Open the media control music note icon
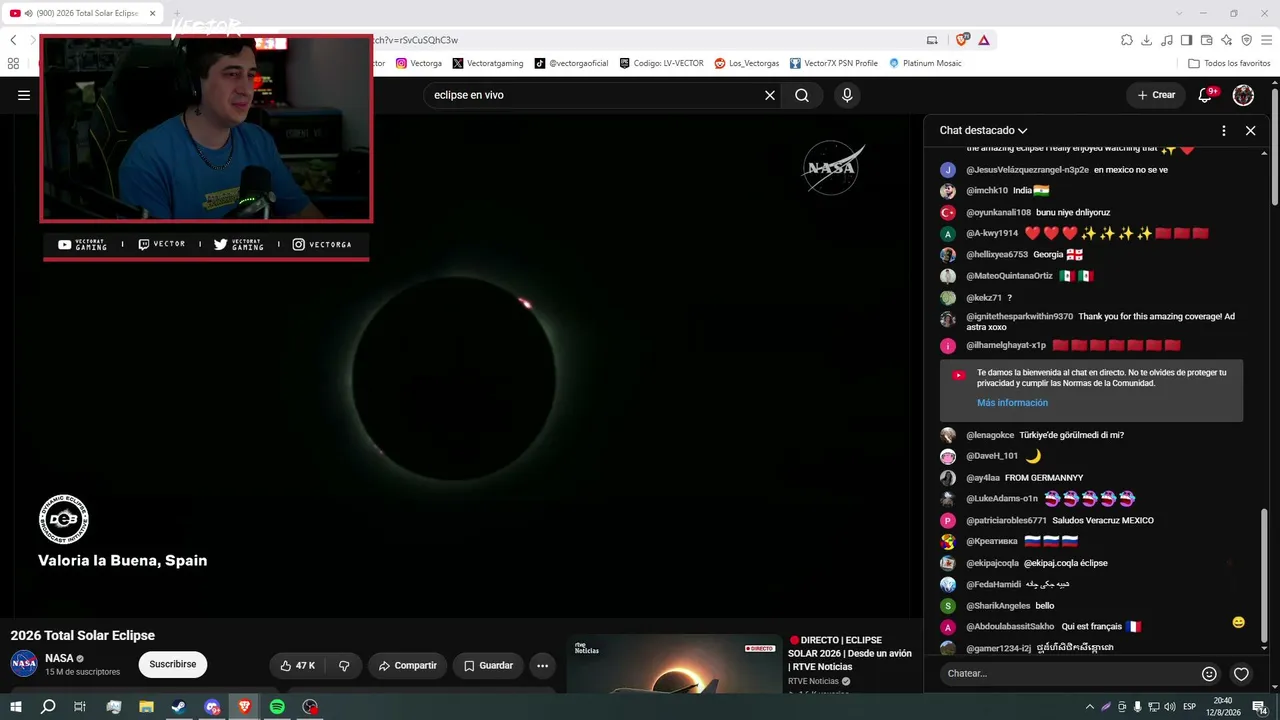Viewport: 1280px width, 720px height. click(x=1167, y=40)
